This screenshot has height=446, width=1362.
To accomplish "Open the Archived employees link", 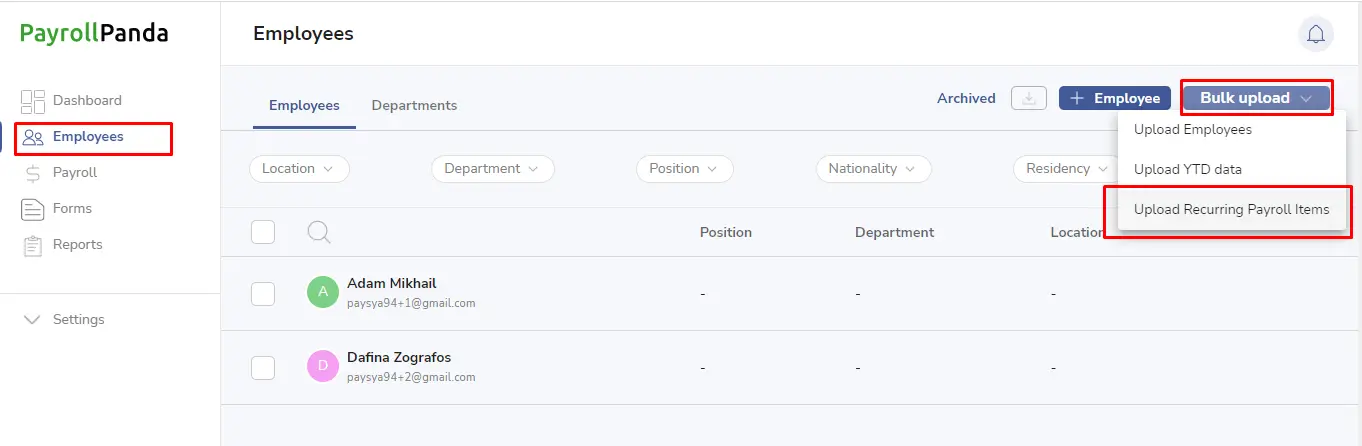I will [966, 98].
